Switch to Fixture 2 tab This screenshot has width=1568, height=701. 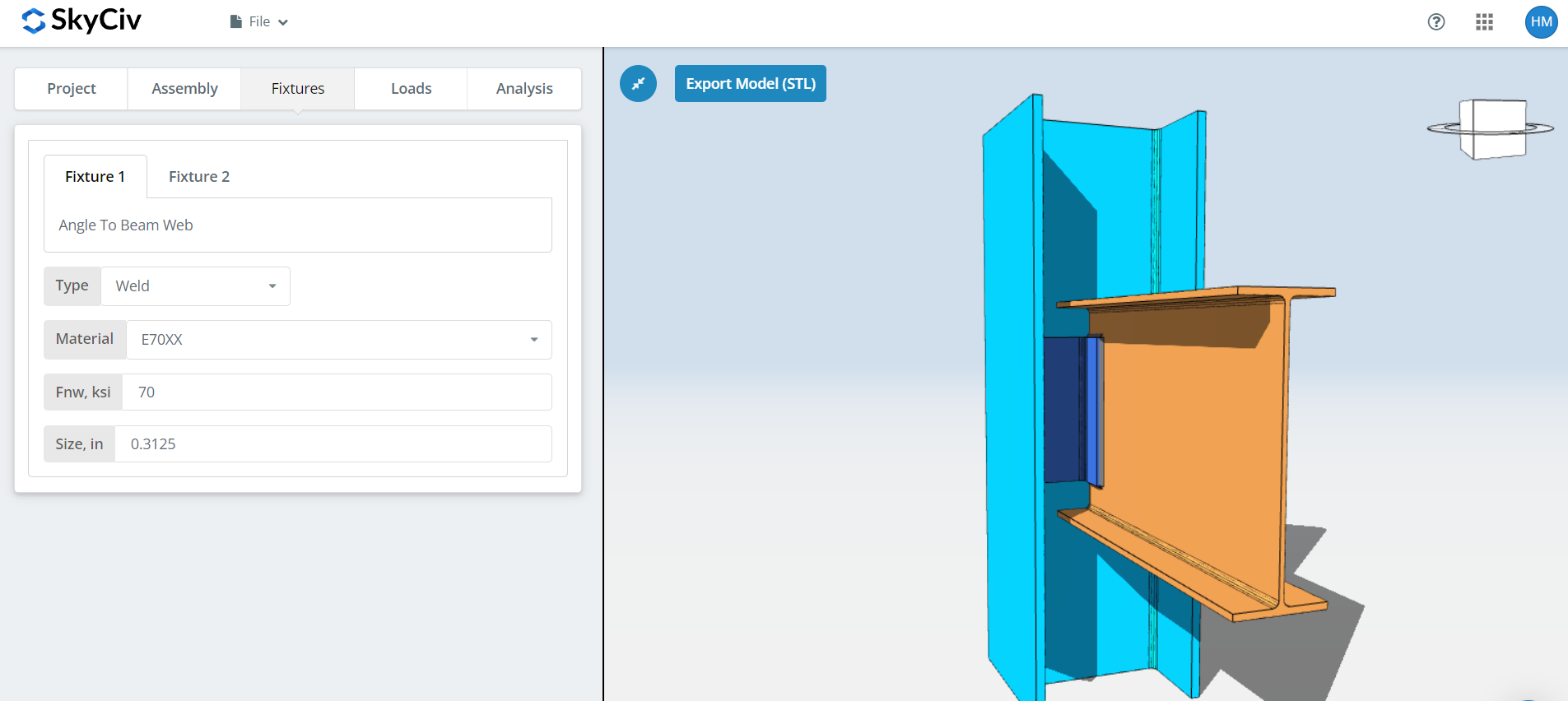point(199,177)
